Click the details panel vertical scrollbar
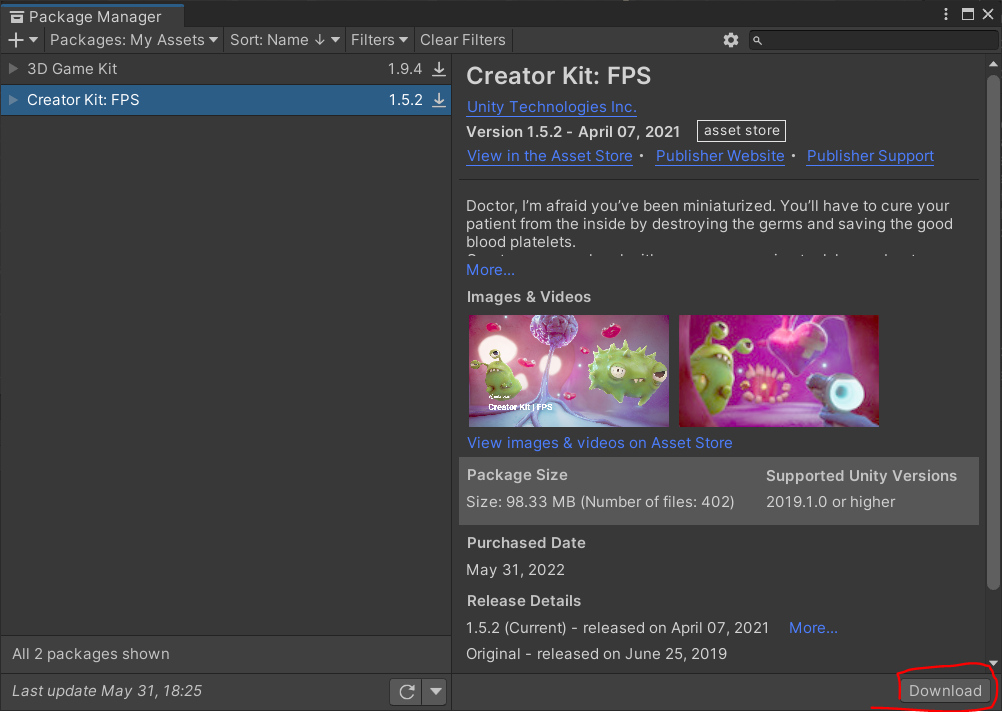This screenshot has height=712, width=1002. point(992,332)
